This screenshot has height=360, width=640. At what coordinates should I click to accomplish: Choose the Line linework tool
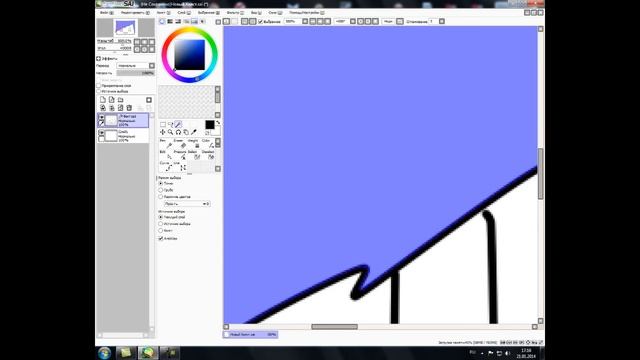click(180, 166)
